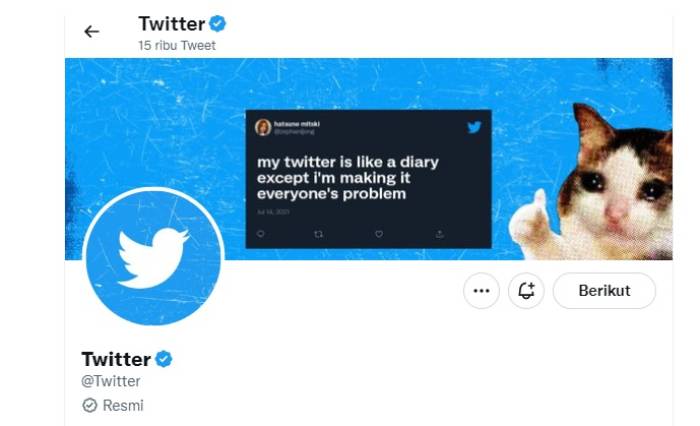The width and height of the screenshot is (700, 426).
Task: Click the back arrow
Action: 92,31
